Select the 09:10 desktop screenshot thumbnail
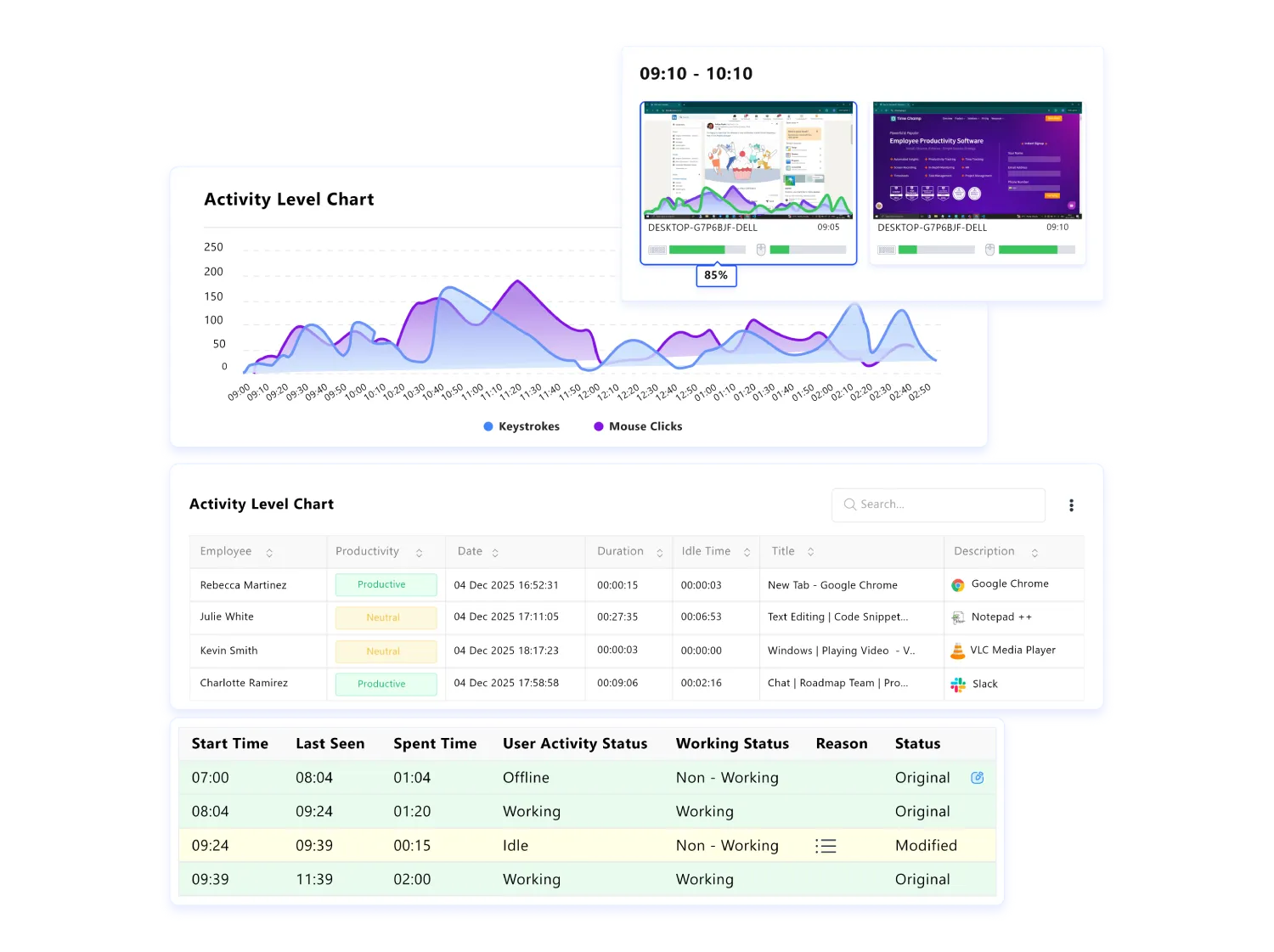Image resolution: width=1274 pixels, height=952 pixels. [x=977, y=161]
